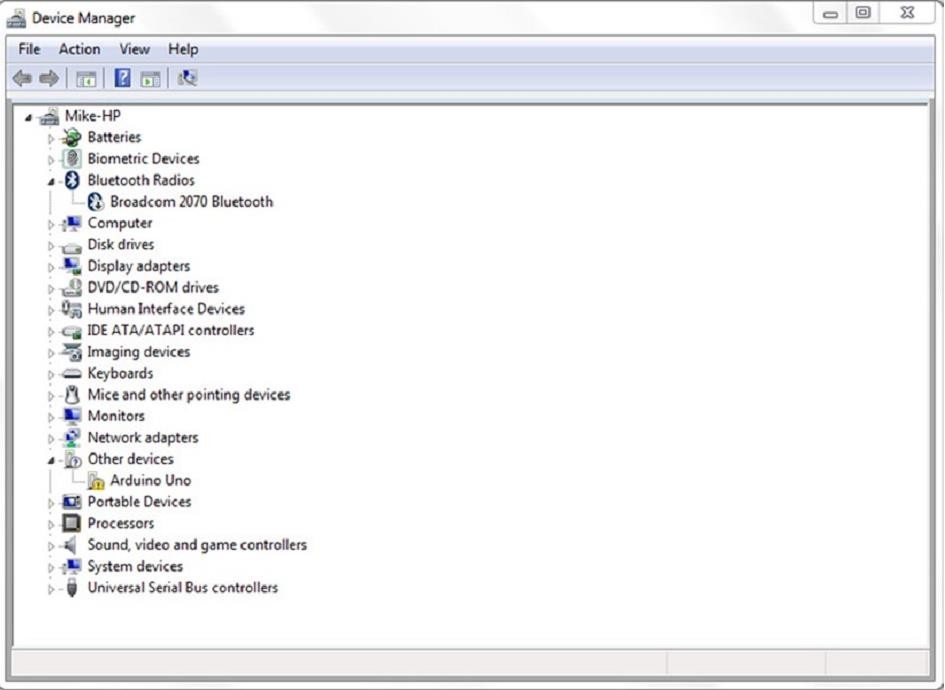Select the Broadcom 2070 Bluetooth label
This screenshot has width=945, height=690.
191,202
